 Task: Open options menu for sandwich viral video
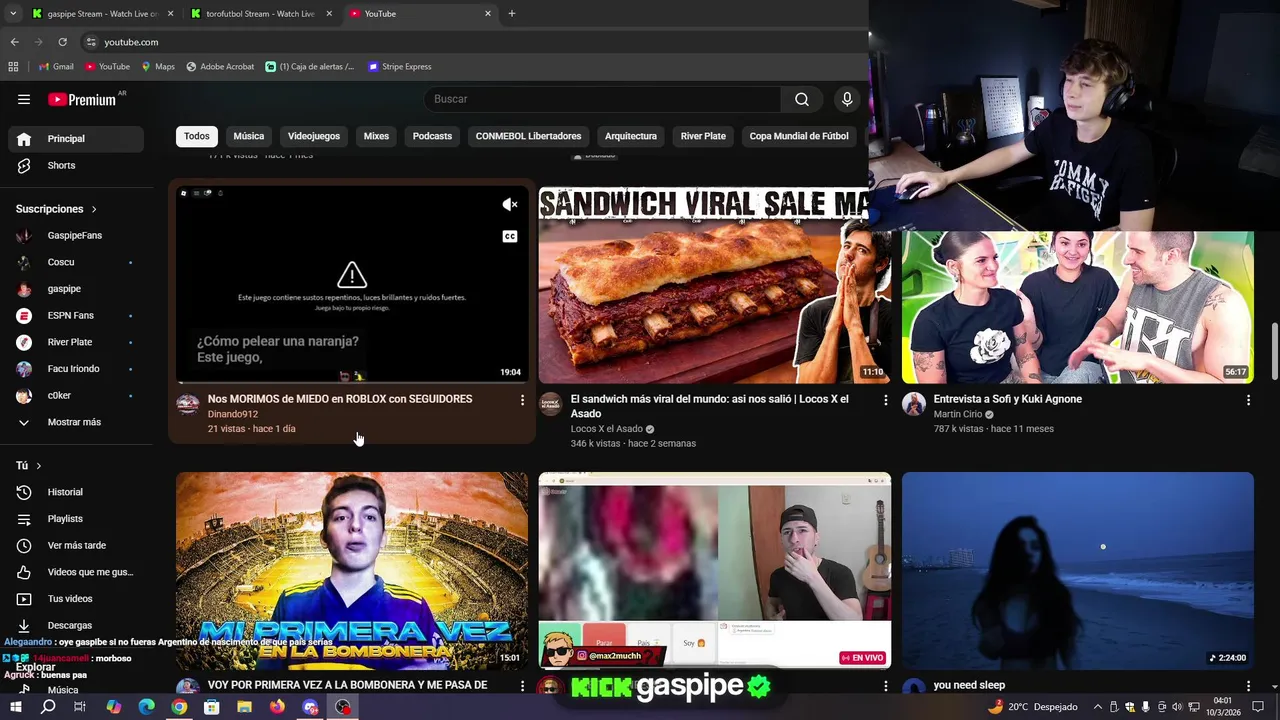point(885,400)
